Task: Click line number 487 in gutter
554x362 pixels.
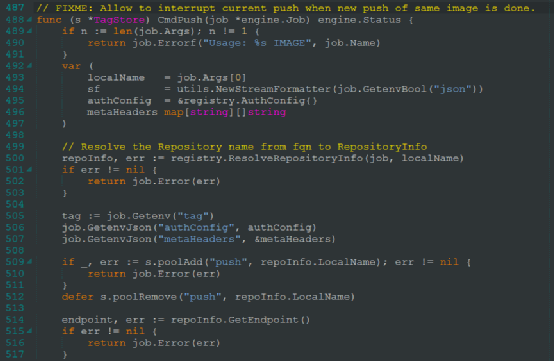Action: point(15,8)
